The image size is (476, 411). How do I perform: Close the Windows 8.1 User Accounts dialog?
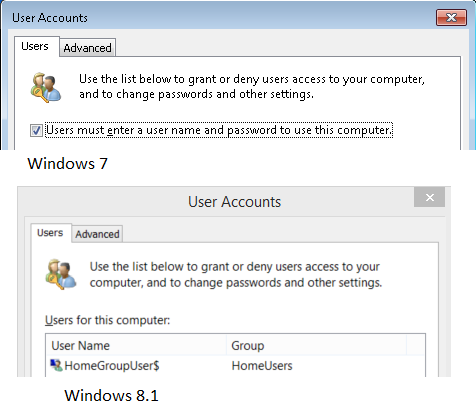(x=430, y=197)
